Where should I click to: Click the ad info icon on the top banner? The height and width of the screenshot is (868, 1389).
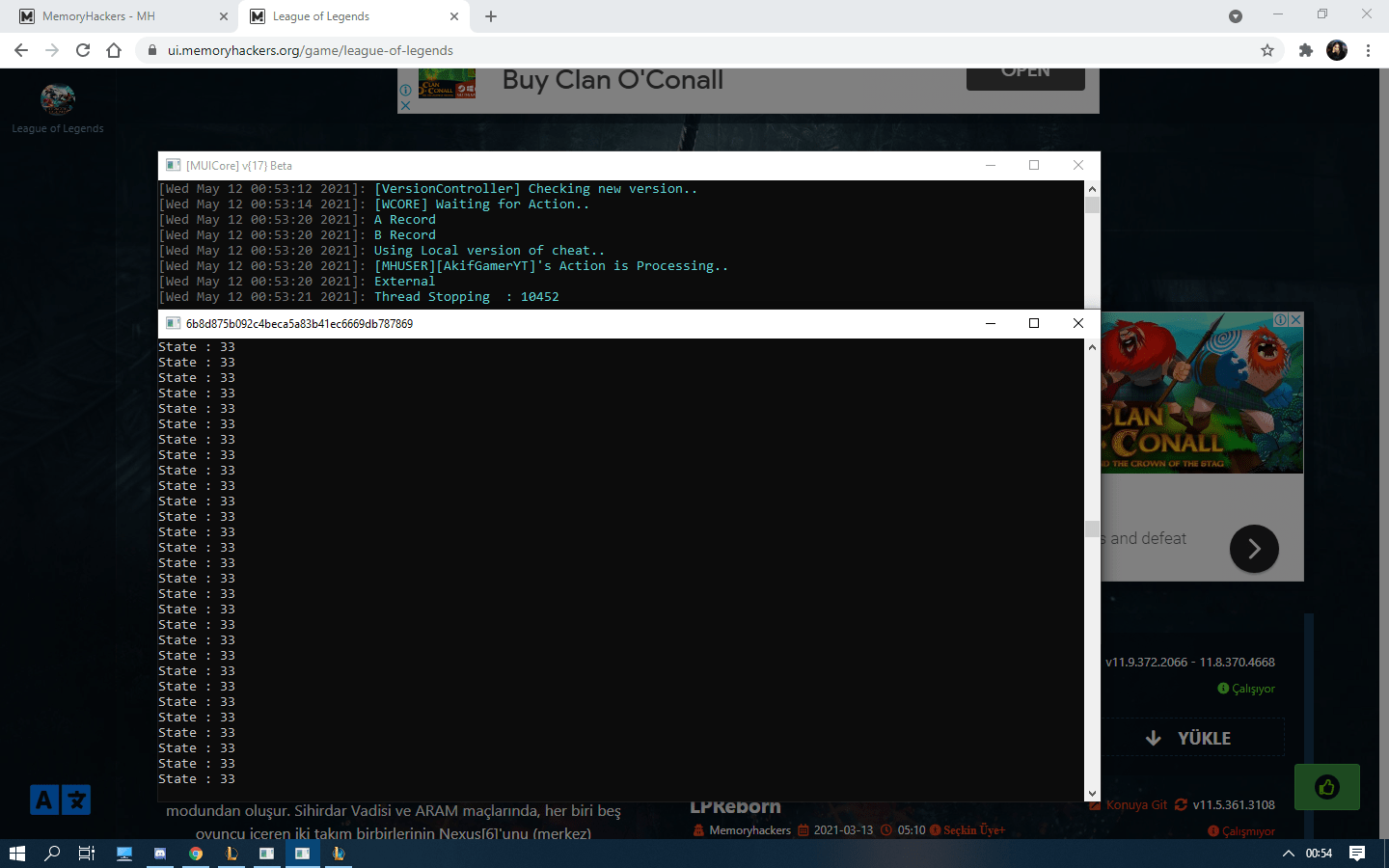(405, 90)
